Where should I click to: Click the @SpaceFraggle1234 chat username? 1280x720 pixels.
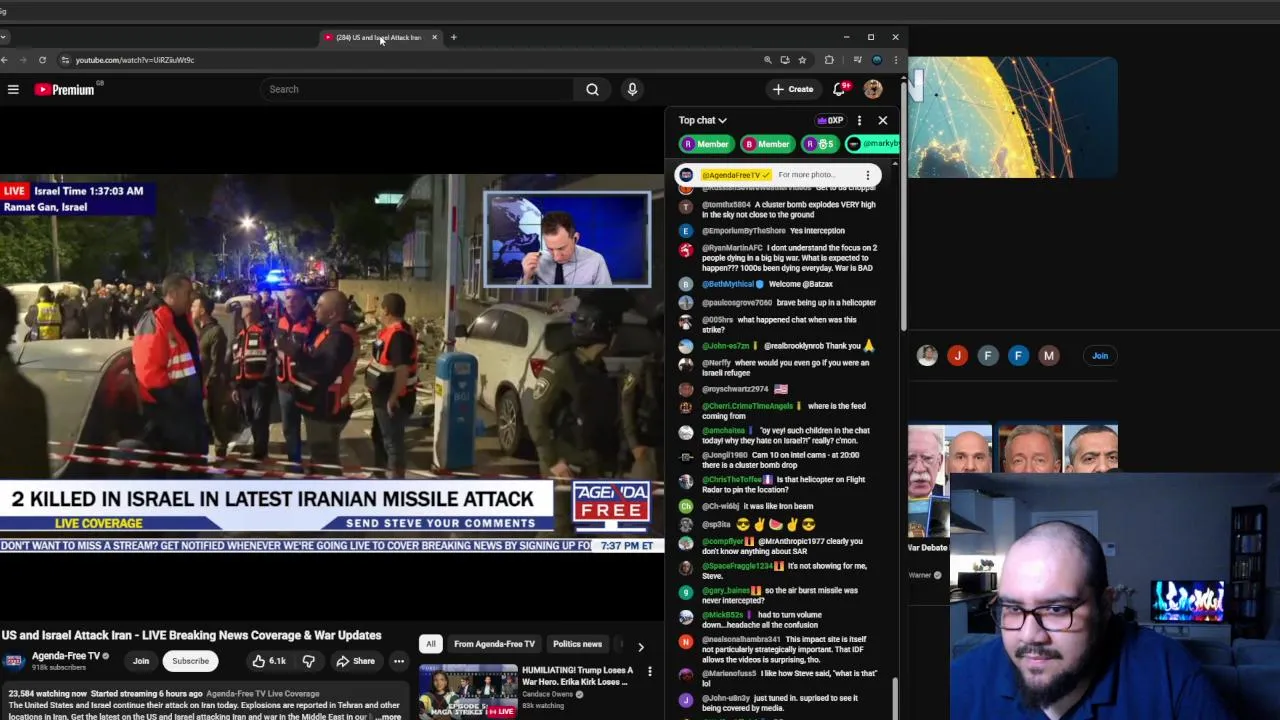tap(737, 566)
